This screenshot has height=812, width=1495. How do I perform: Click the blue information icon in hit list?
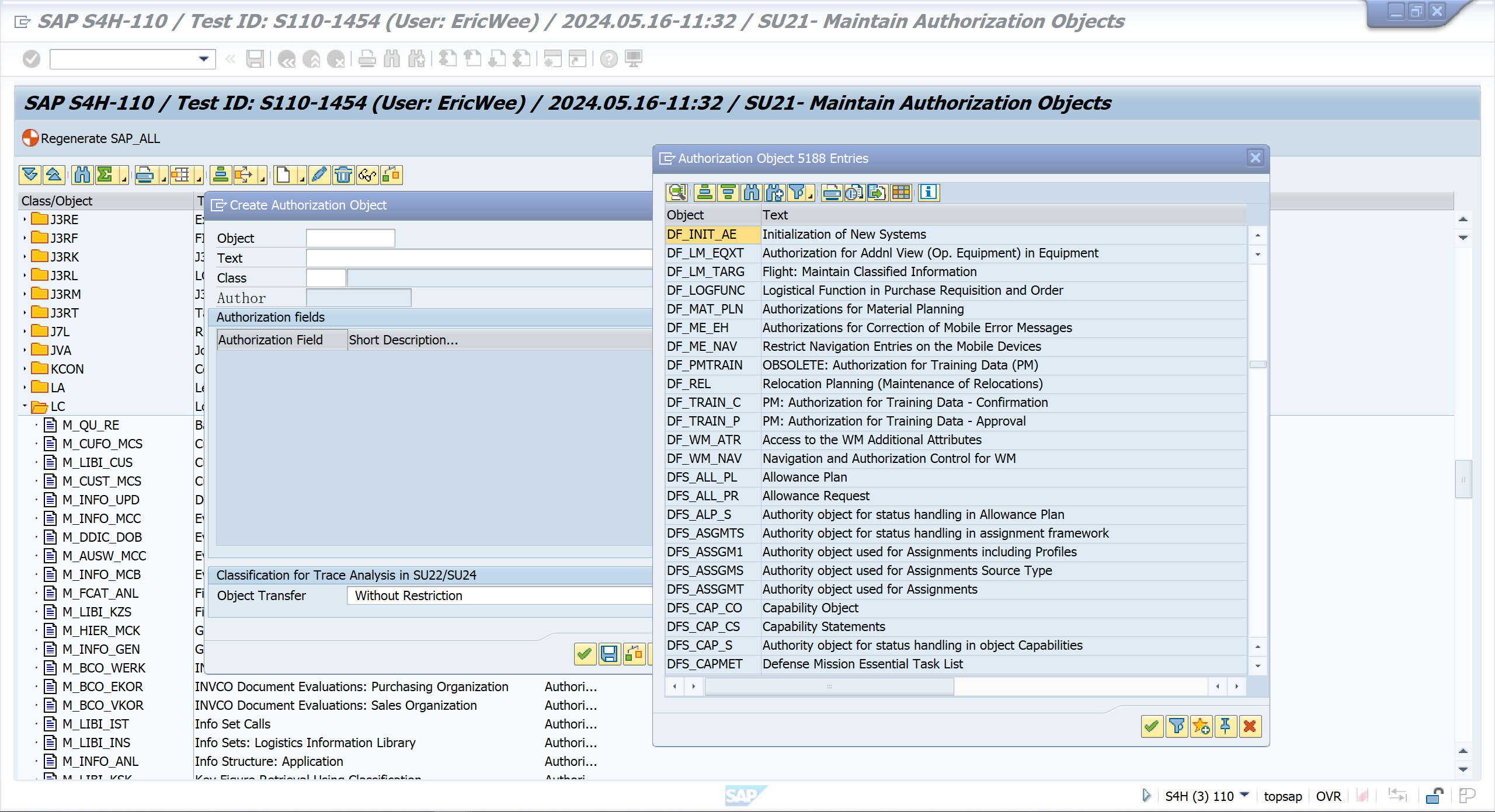[x=929, y=192]
